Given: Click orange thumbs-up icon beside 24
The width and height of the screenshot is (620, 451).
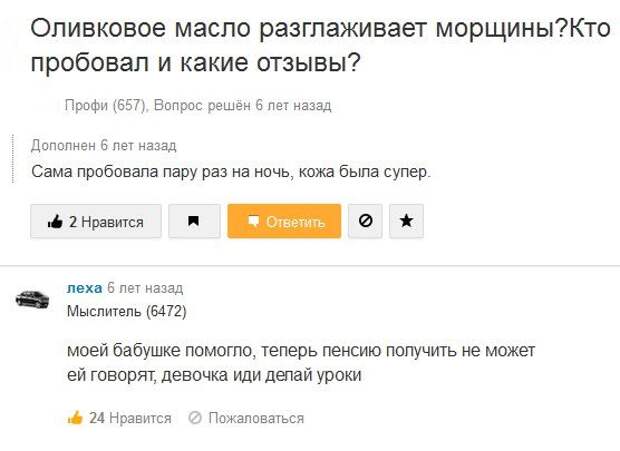Looking at the screenshot, I should point(75,418).
